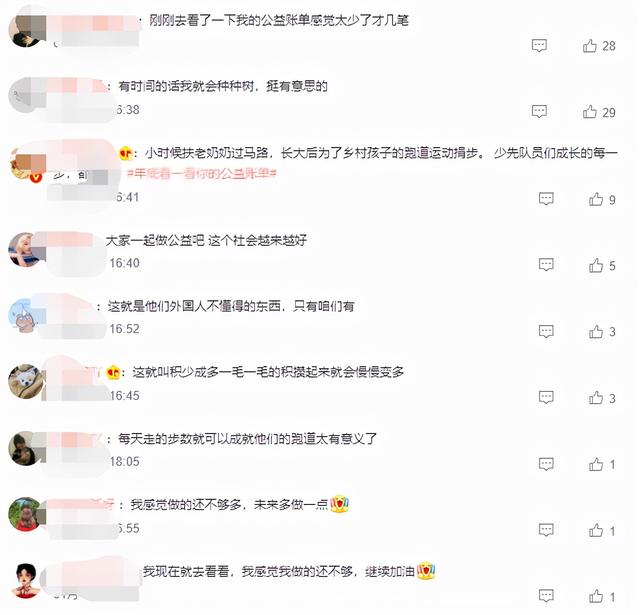Viewport: 640px width, 615px height.
Task: Reply to the 种种树 comment
Action: (x=539, y=111)
